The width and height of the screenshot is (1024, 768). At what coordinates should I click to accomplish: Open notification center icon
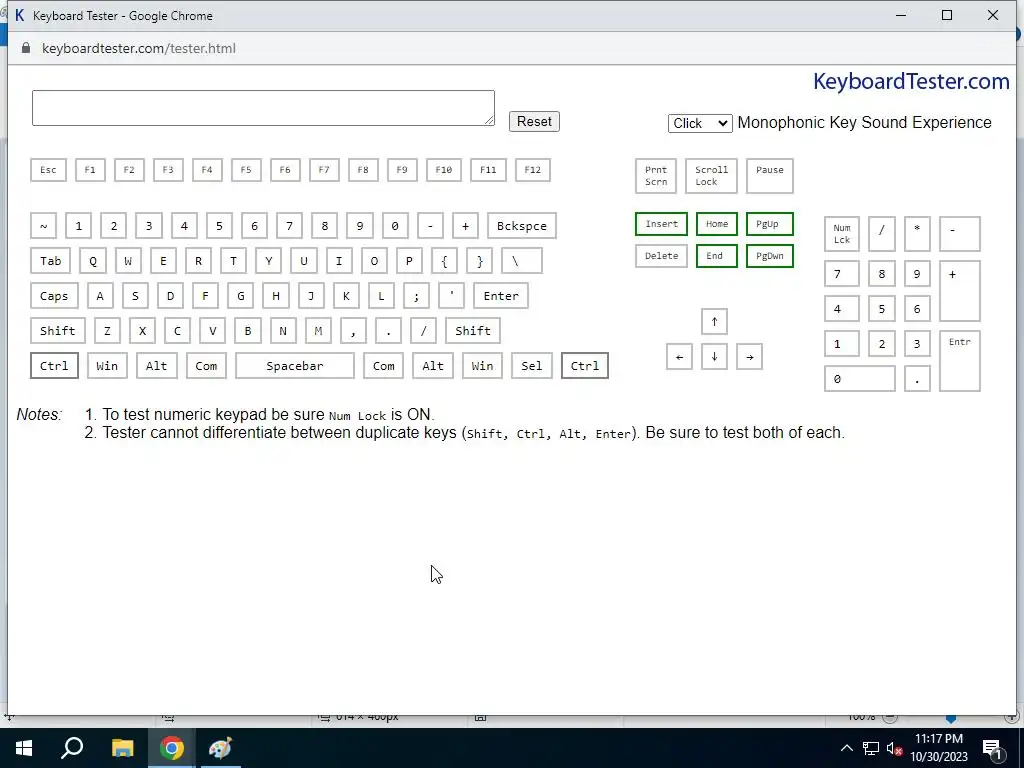[x=992, y=748]
